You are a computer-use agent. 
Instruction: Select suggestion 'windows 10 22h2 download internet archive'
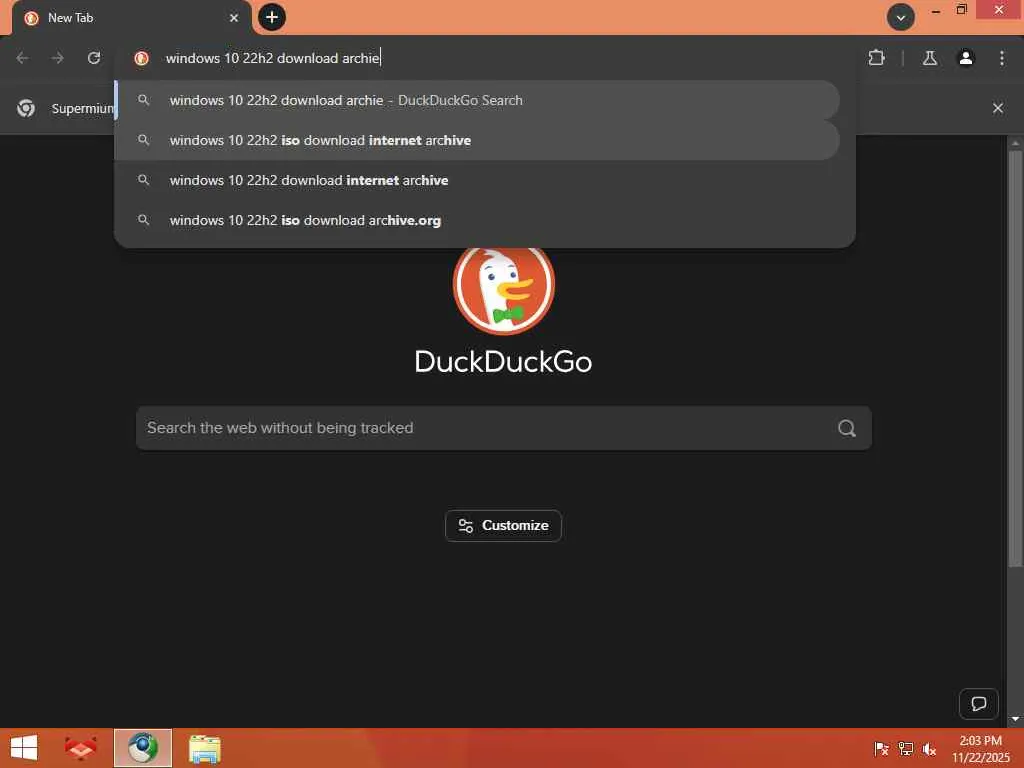click(x=477, y=180)
